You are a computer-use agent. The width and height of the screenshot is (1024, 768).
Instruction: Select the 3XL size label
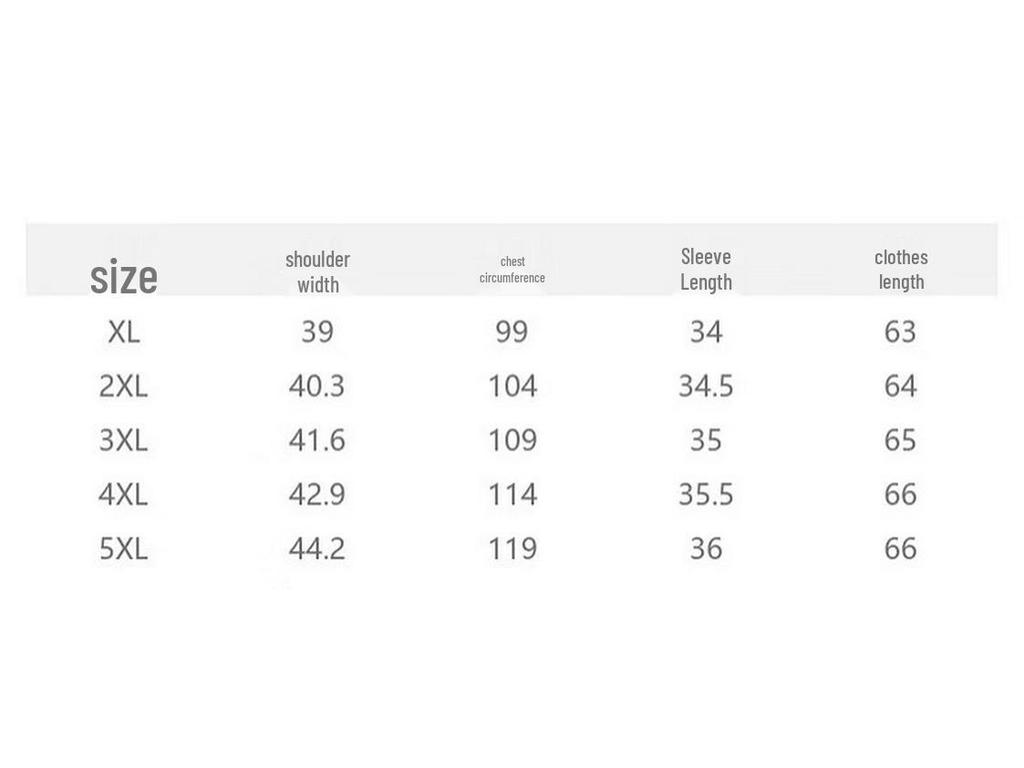123,440
